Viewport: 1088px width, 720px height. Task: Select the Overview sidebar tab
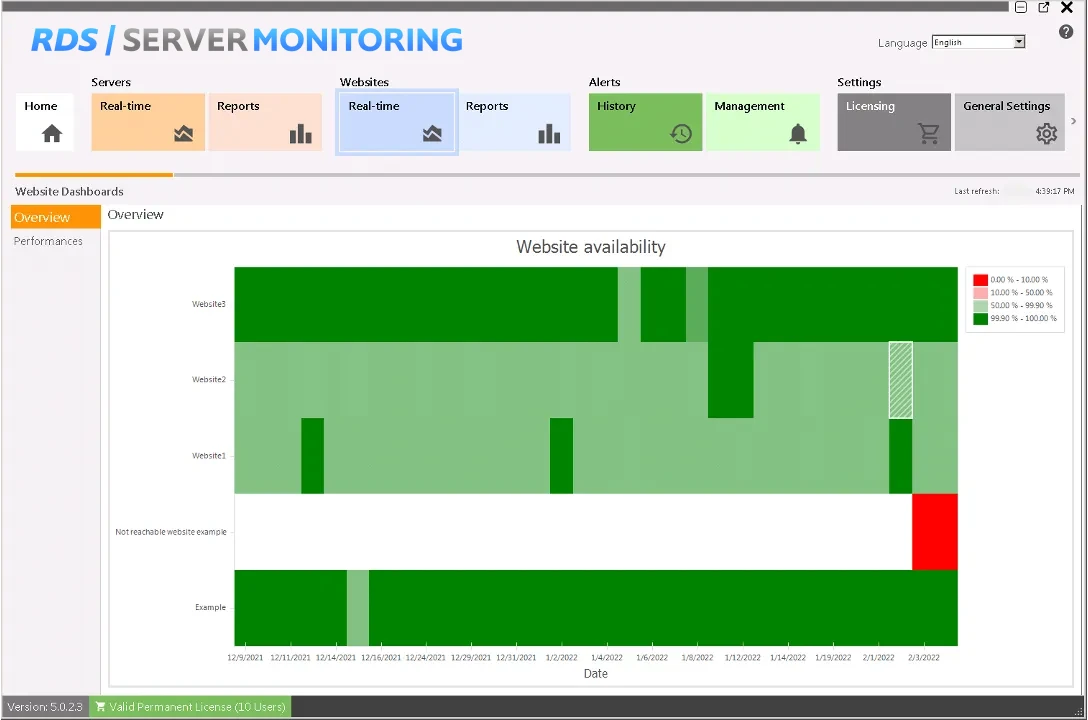(56, 217)
